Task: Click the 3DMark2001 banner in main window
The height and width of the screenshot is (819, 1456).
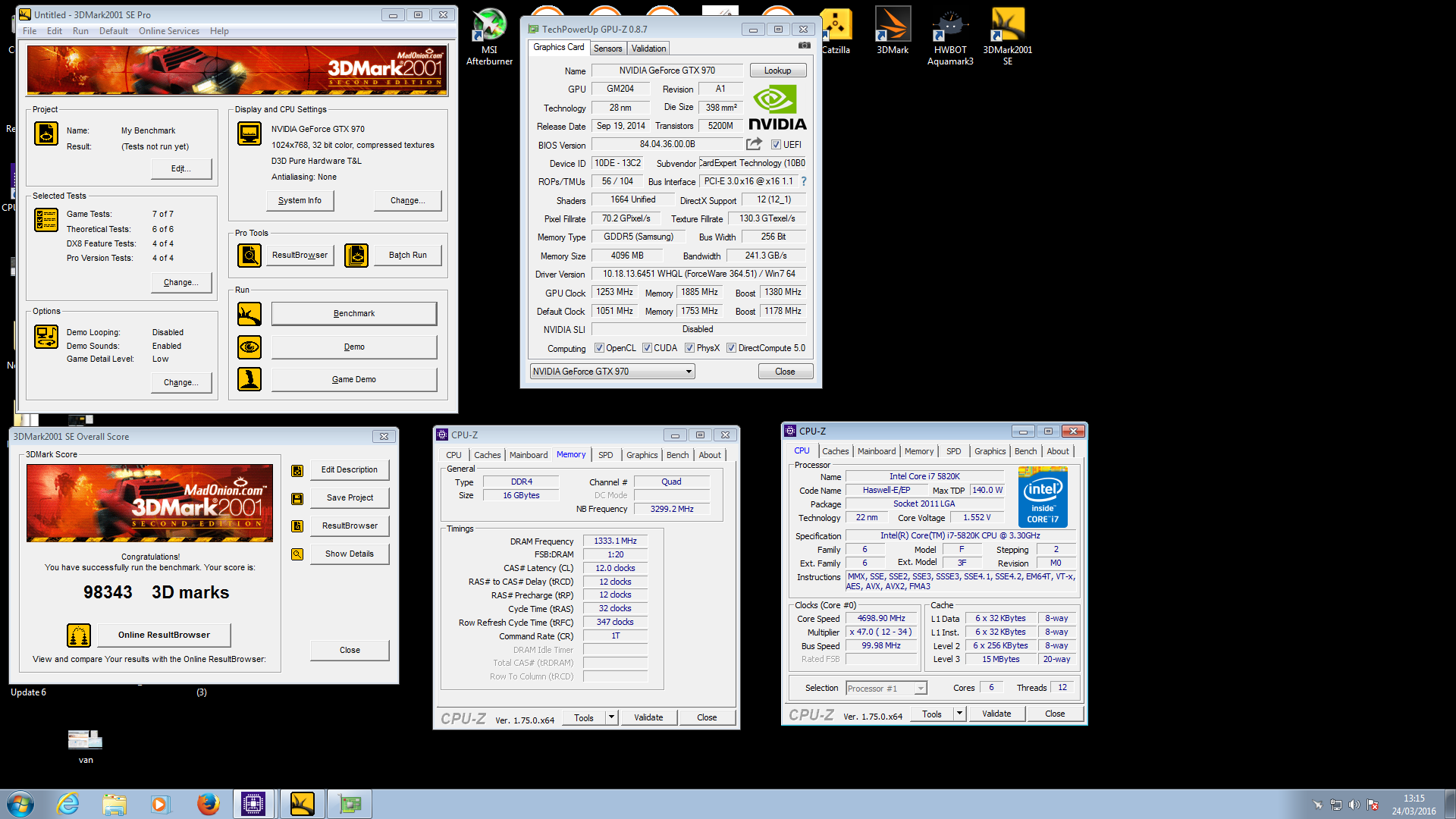Action: 237,71
